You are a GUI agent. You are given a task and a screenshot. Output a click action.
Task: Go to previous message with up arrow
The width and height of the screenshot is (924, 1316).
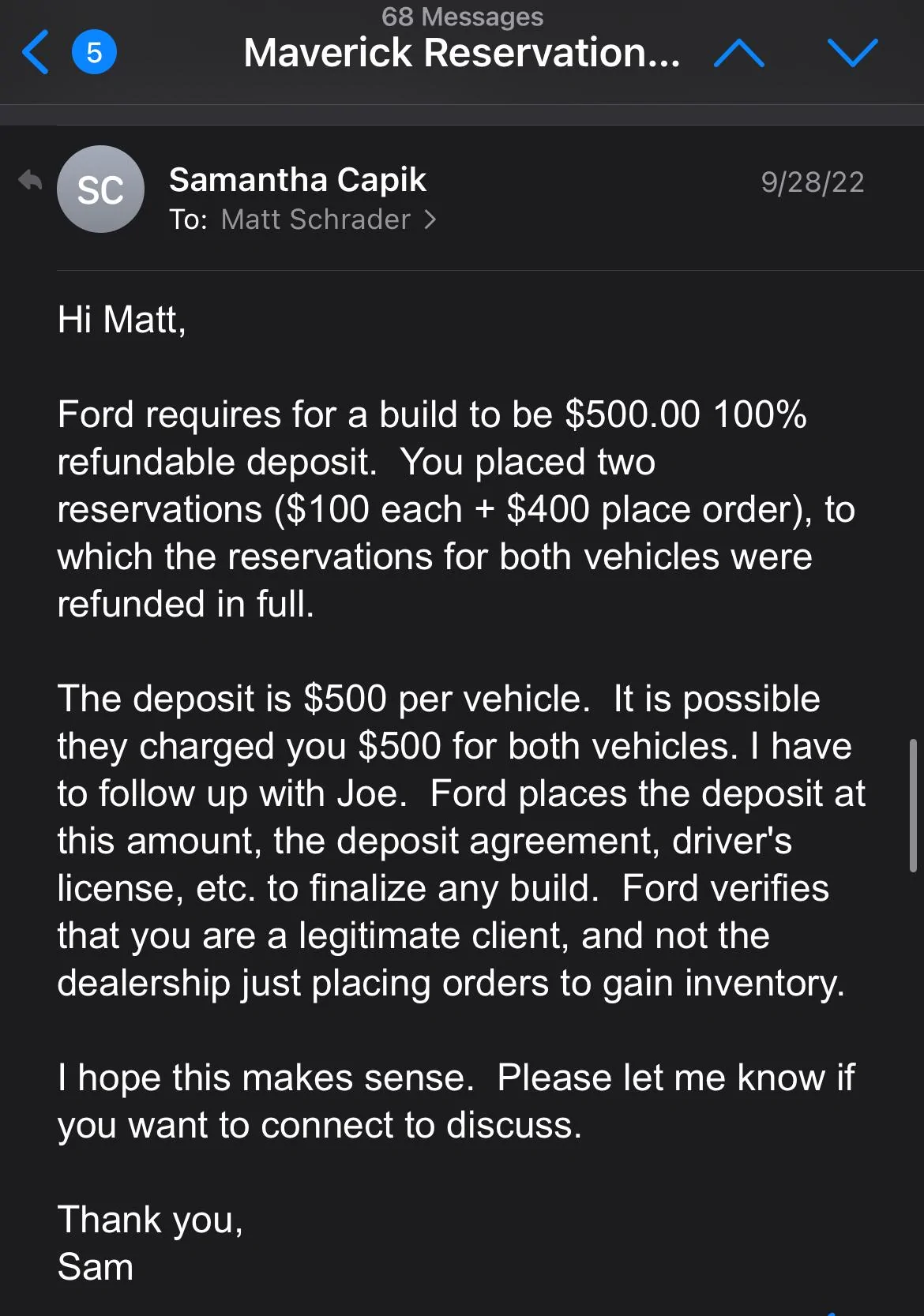pos(738,53)
